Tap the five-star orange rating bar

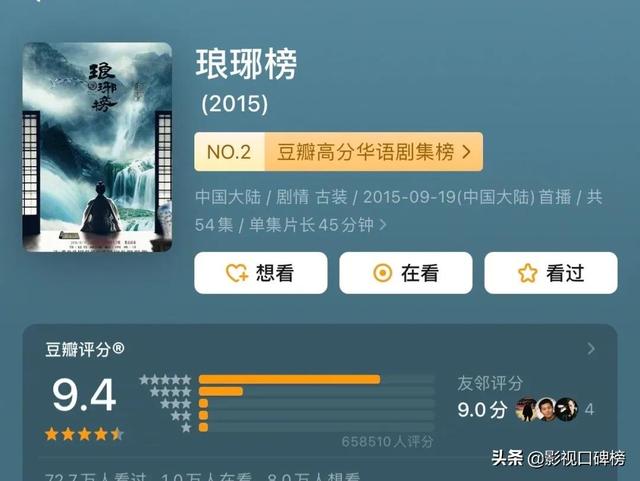[x=289, y=380]
